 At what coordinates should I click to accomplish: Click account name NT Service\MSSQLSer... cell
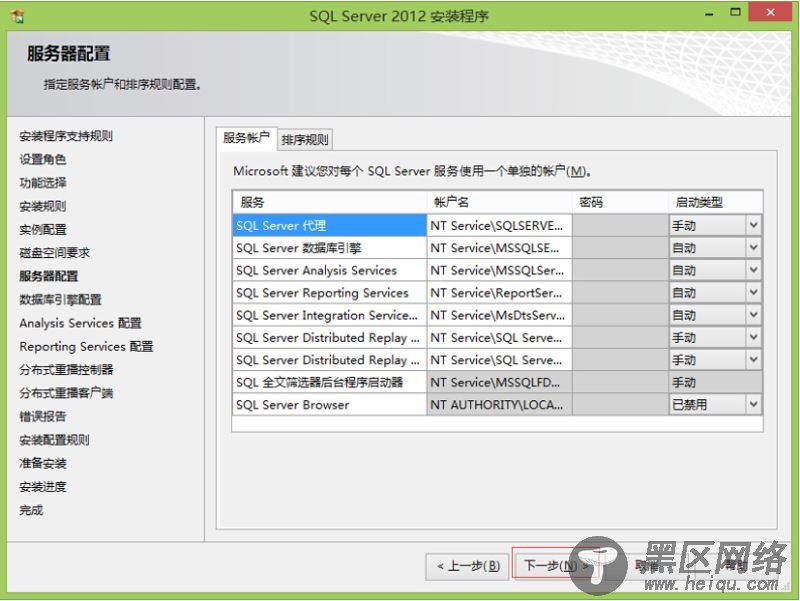499,270
